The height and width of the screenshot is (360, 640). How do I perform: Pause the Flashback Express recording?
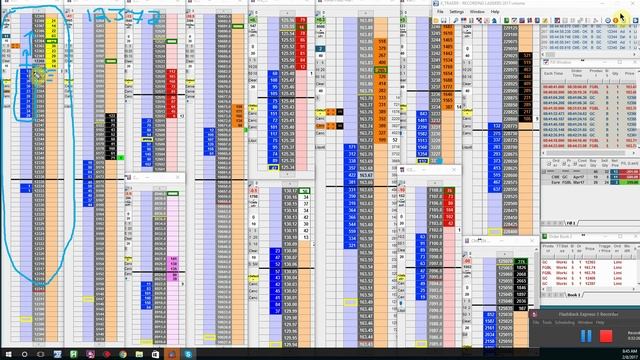point(586,336)
